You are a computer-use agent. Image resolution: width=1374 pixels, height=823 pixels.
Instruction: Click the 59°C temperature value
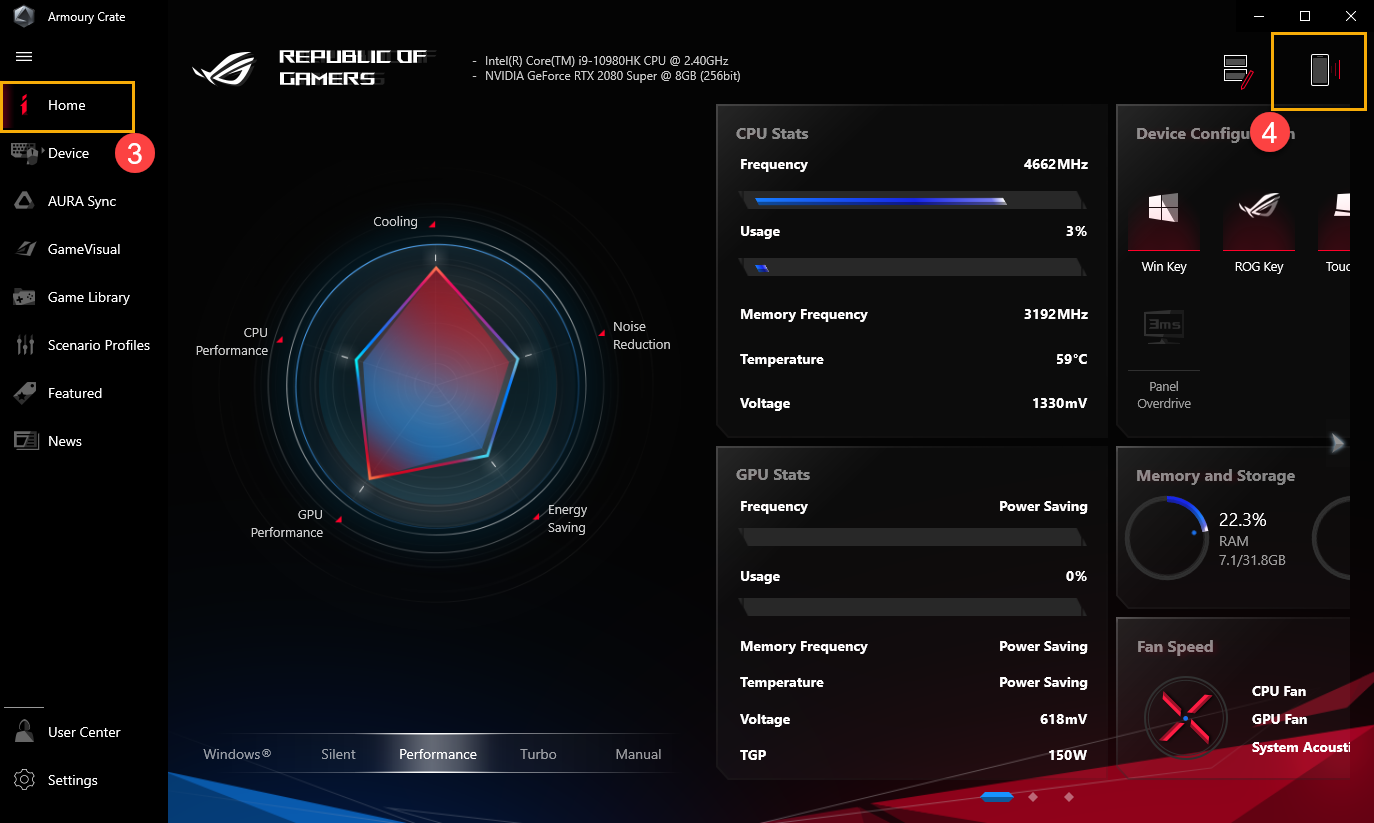click(1071, 359)
